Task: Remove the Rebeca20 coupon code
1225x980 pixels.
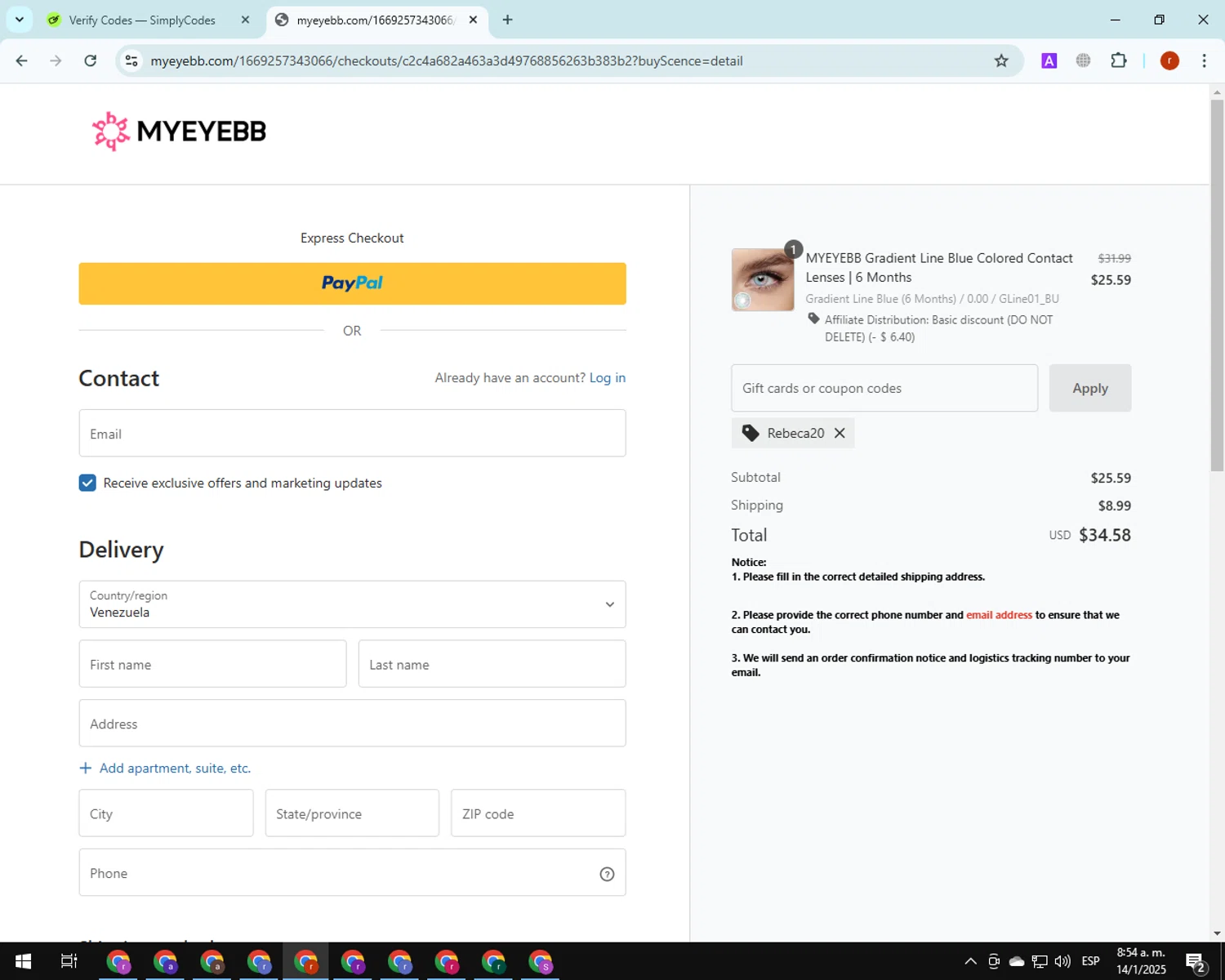Action: coord(840,433)
